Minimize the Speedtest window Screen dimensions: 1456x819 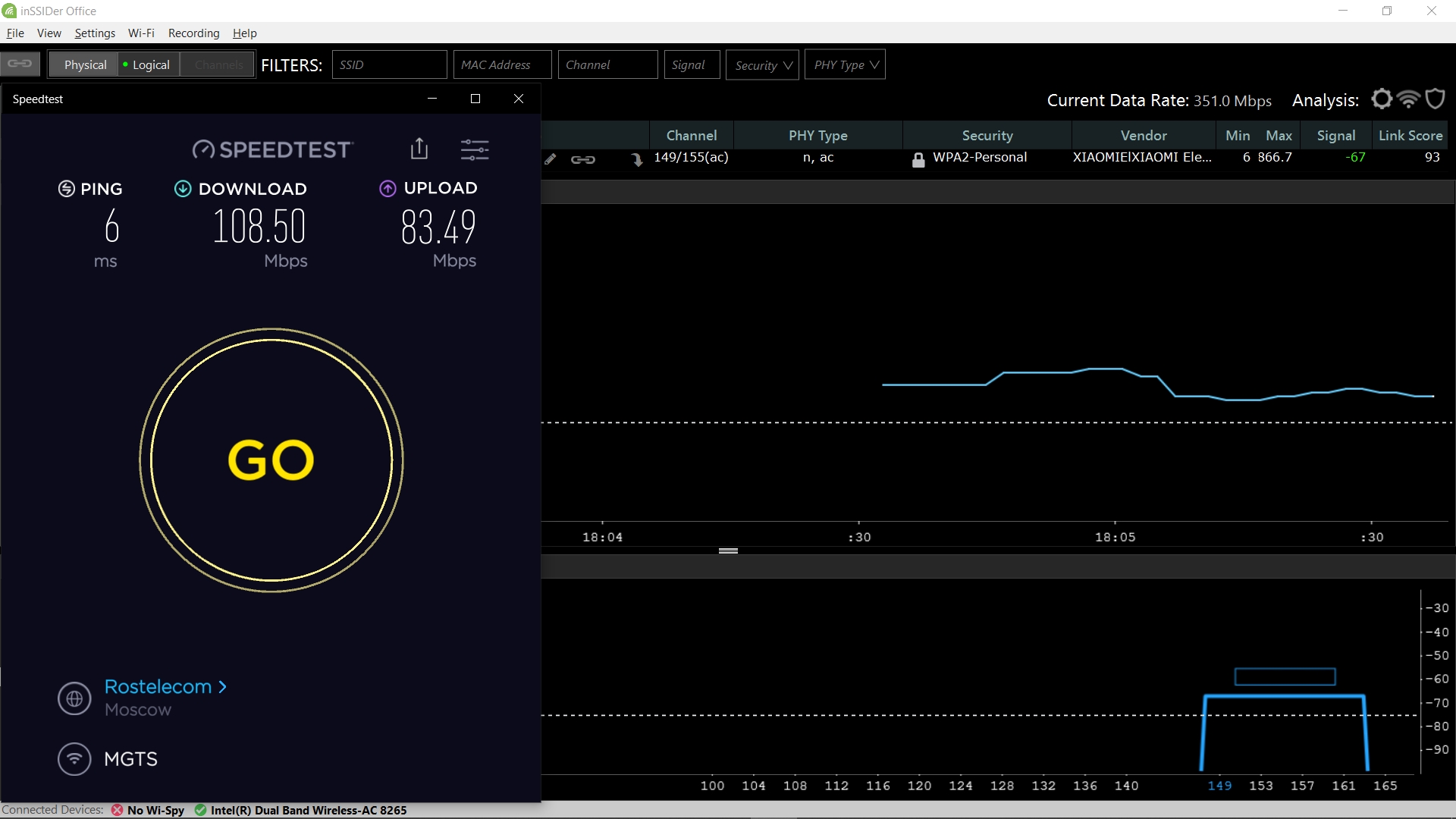coord(432,99)
